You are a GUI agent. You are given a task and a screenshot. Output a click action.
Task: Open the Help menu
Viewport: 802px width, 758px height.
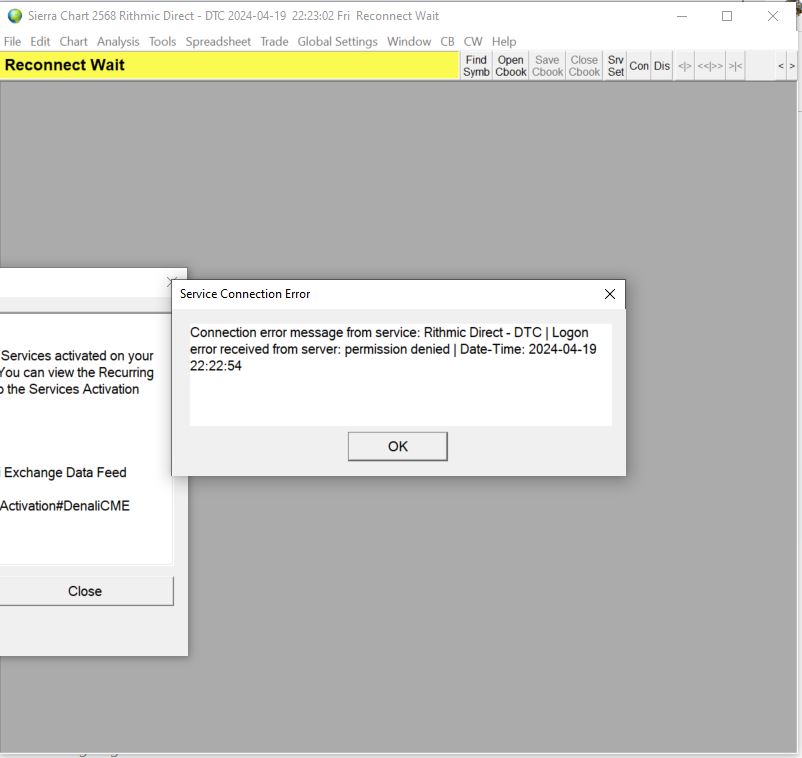point(504,41)
